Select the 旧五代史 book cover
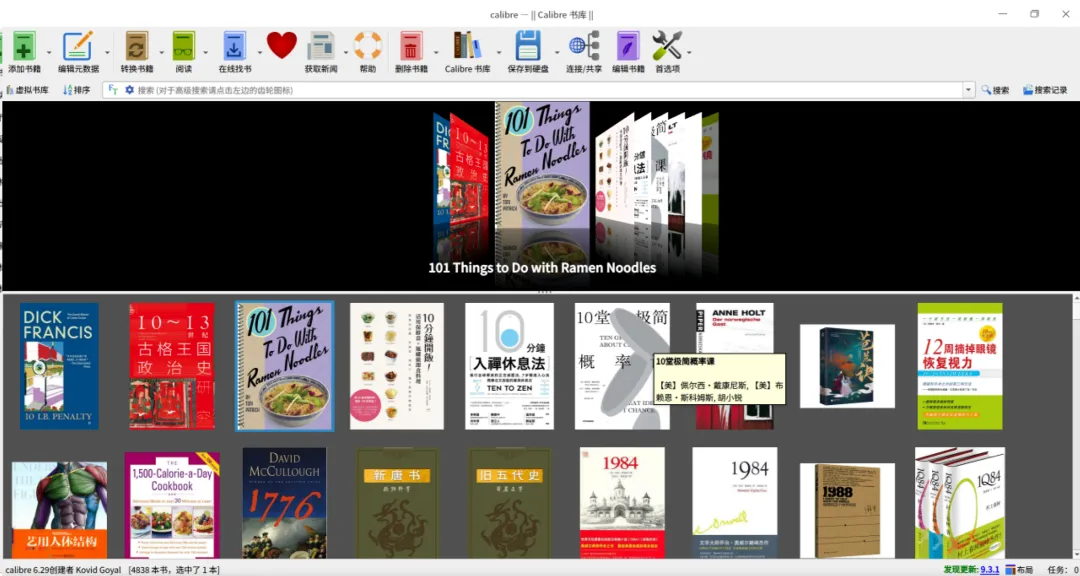Screen dimensions: 1080x576 click(x=509, y=504)
